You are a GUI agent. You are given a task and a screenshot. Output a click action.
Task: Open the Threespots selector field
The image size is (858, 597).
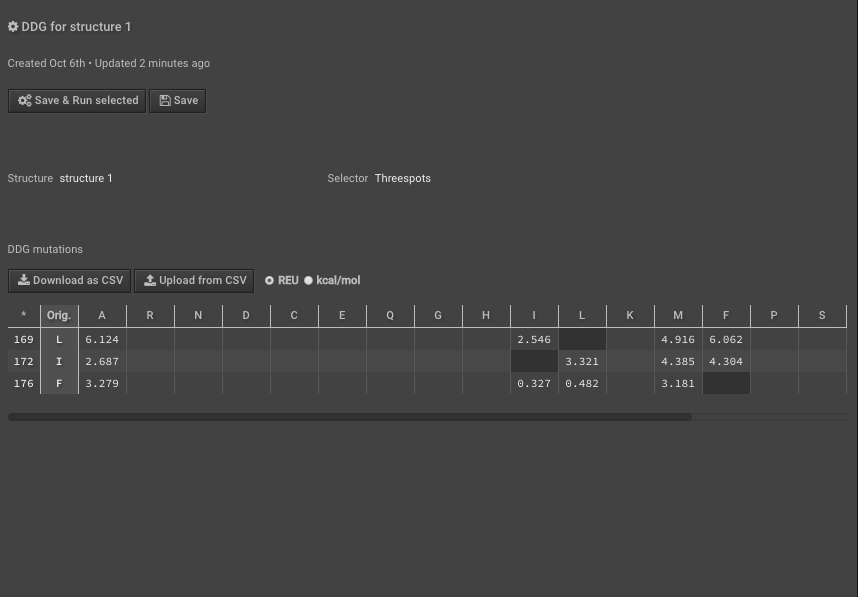coord(403,178)
